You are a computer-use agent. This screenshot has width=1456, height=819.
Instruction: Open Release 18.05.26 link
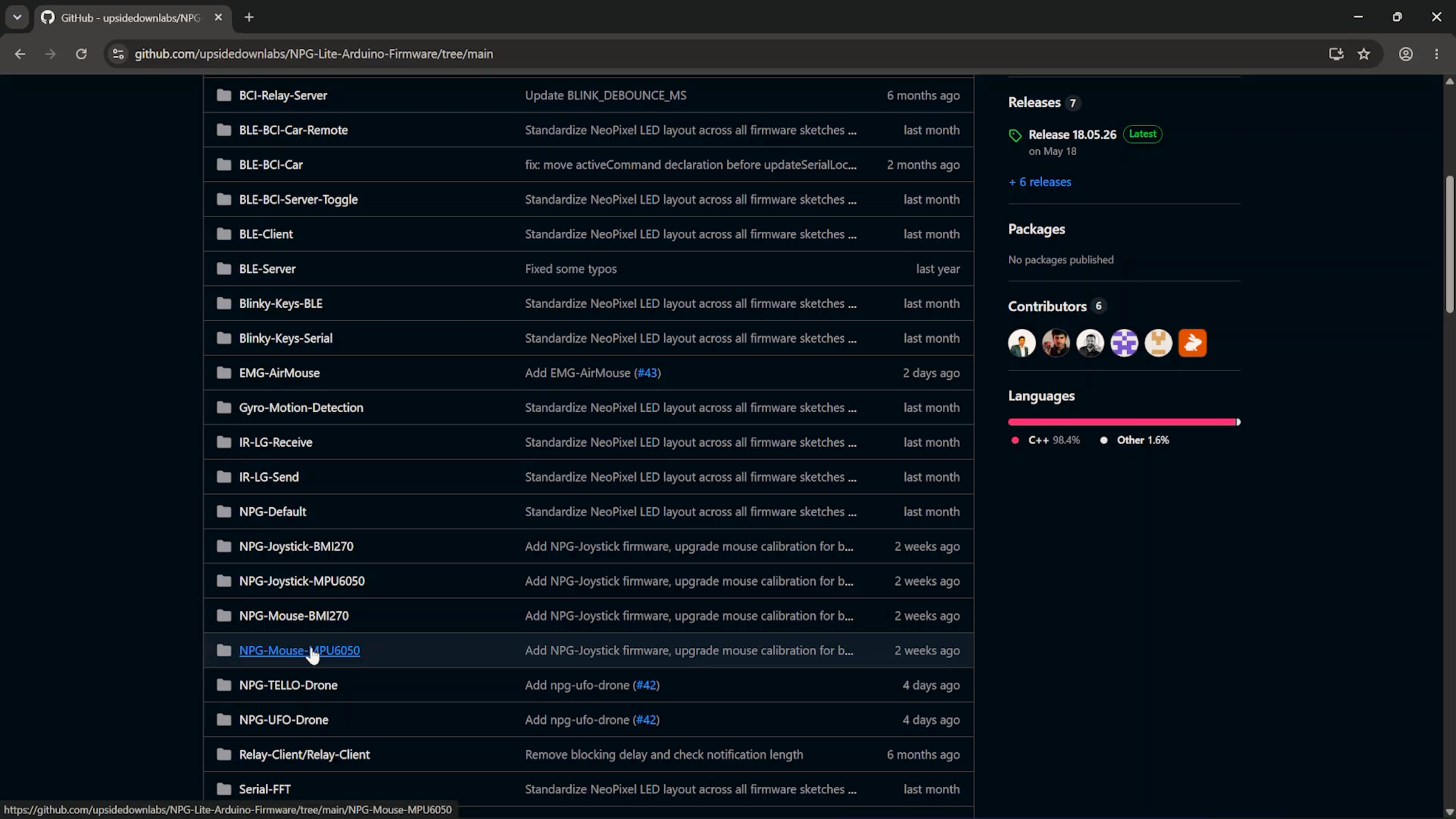1072,135
